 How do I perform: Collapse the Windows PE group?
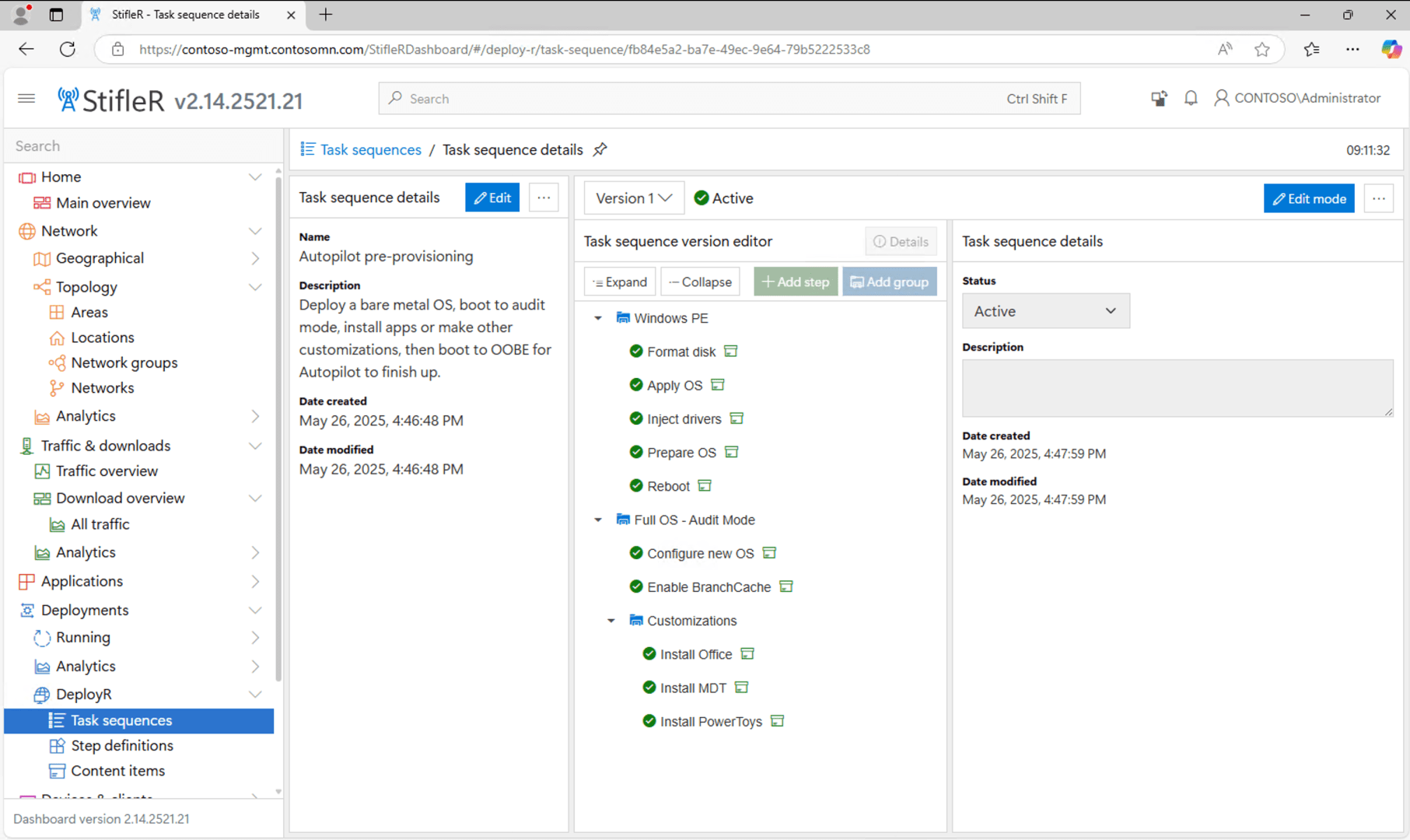[597, 317]
